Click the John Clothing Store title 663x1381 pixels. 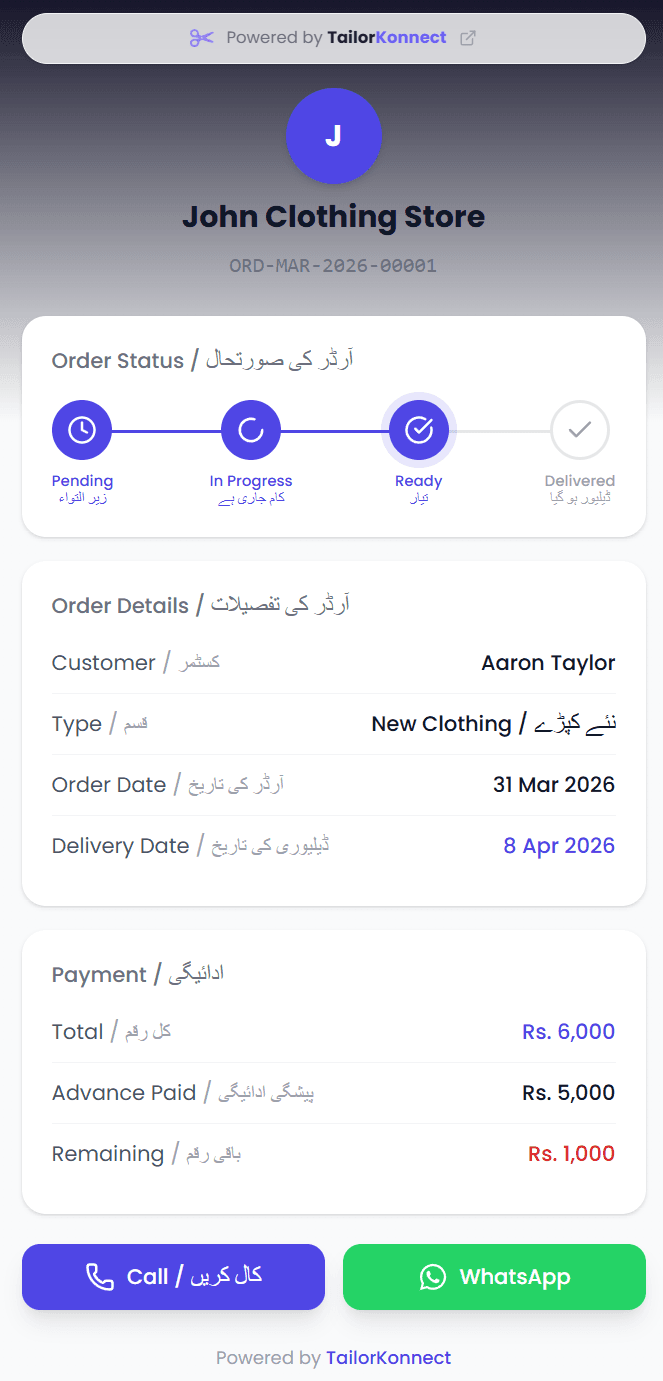pos(333,217)
